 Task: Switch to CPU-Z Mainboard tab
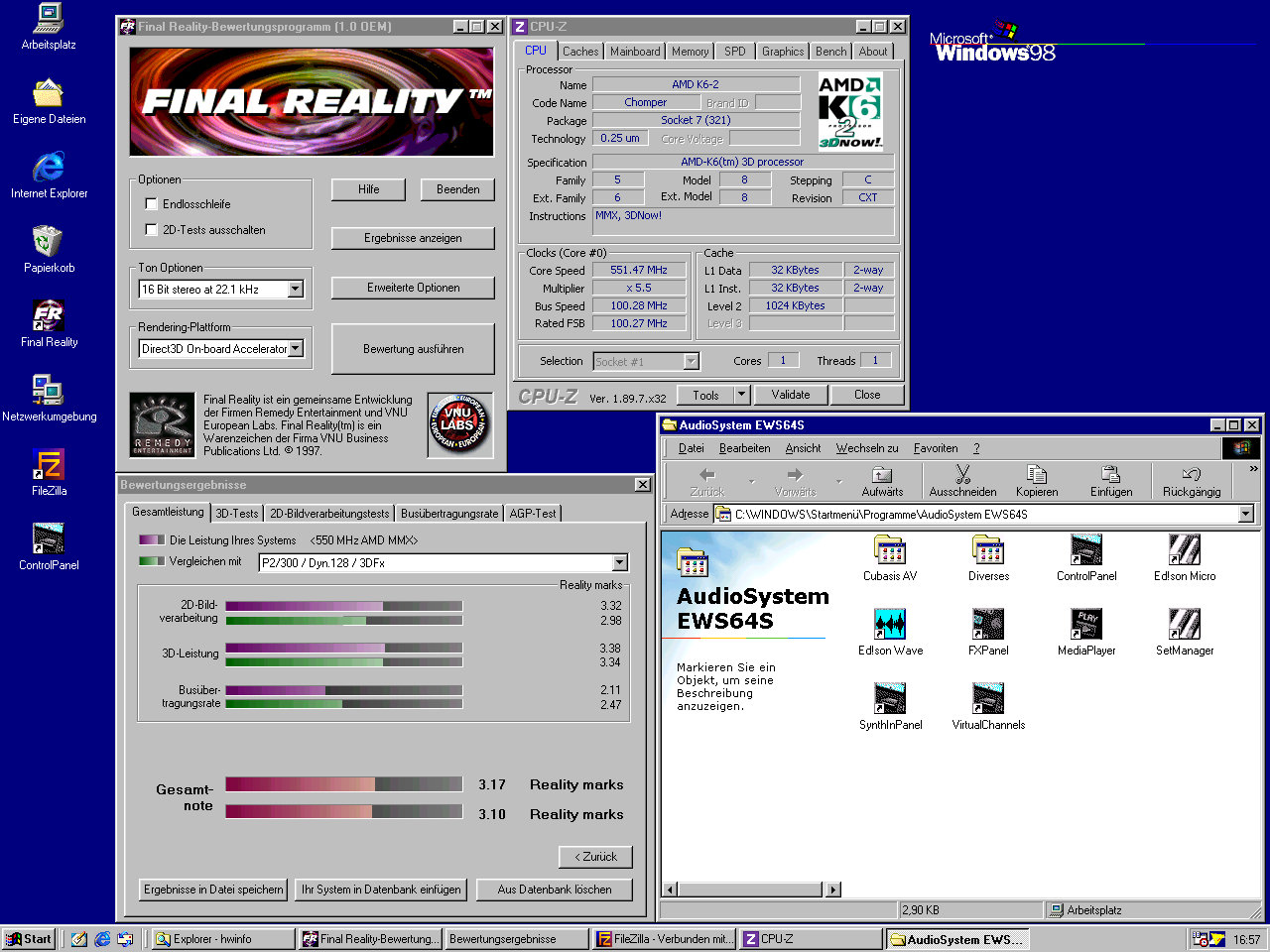635,52
